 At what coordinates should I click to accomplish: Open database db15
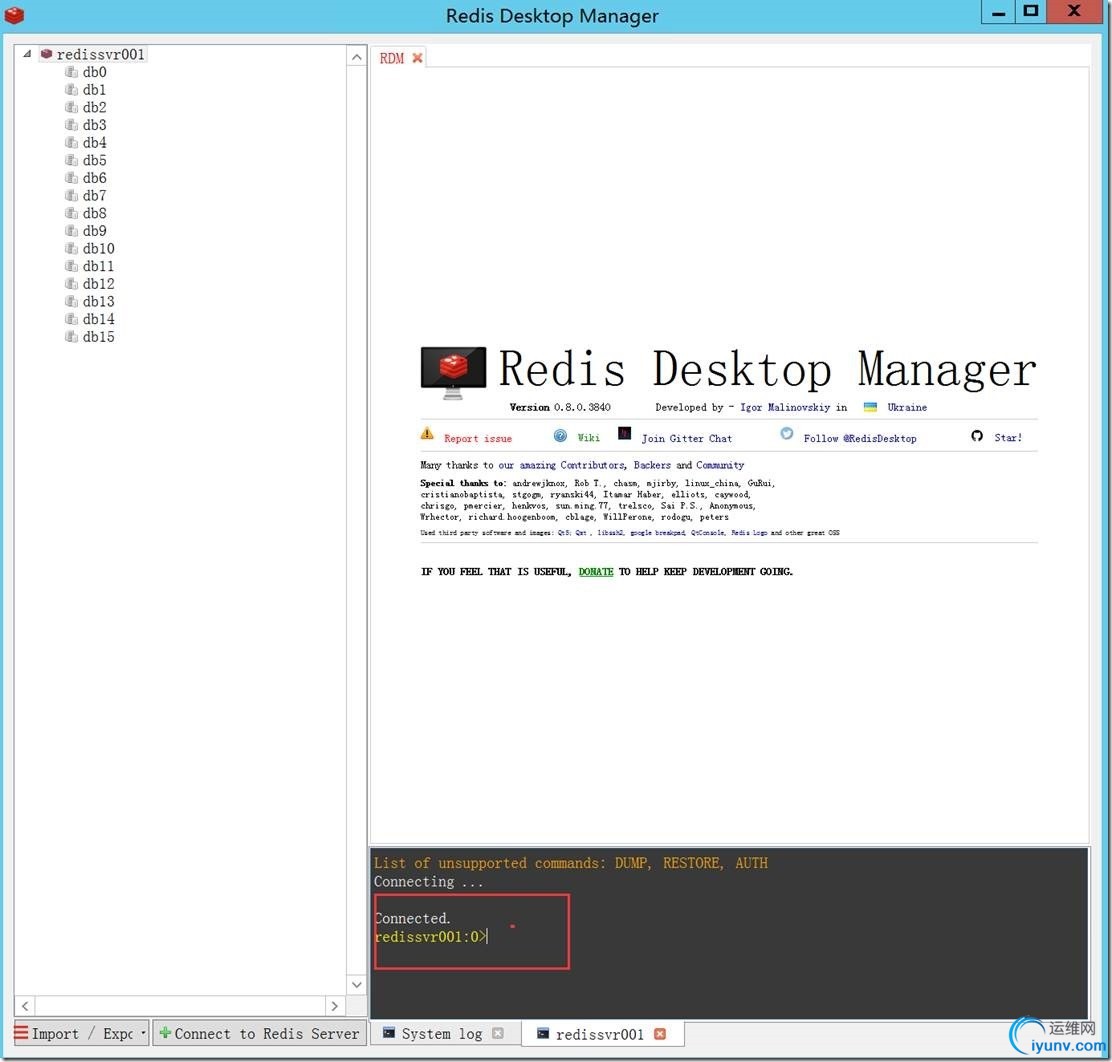point(99,337)
